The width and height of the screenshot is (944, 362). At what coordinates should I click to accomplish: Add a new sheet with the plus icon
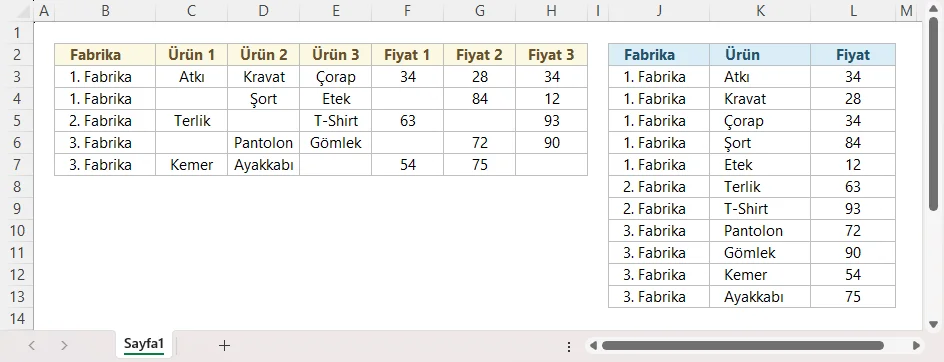click(x=224, y=346)
